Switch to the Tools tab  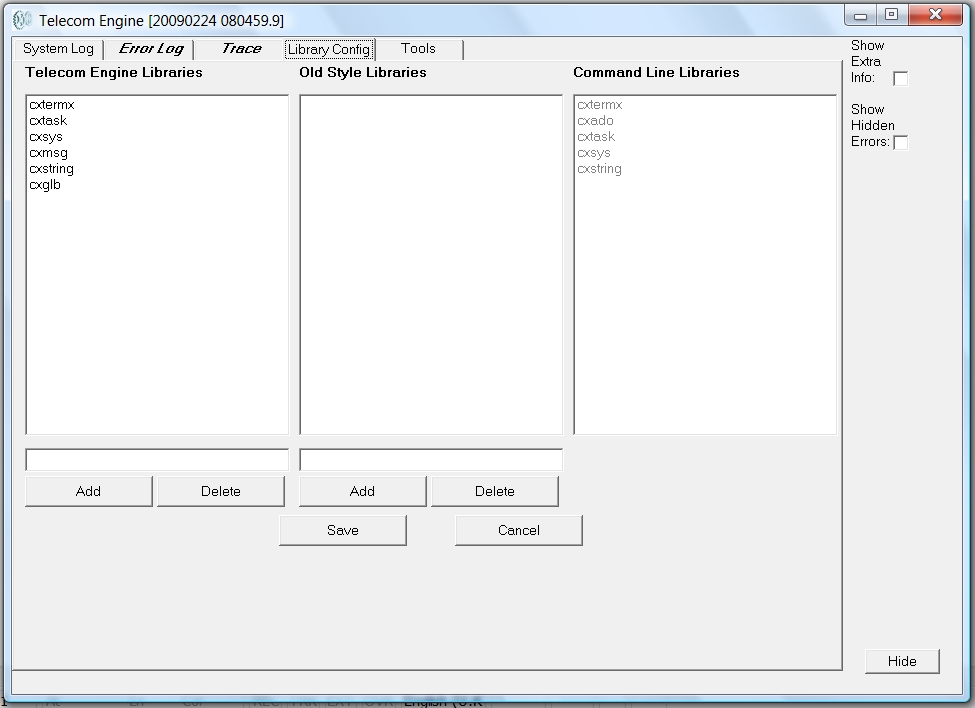coord(418,49)
